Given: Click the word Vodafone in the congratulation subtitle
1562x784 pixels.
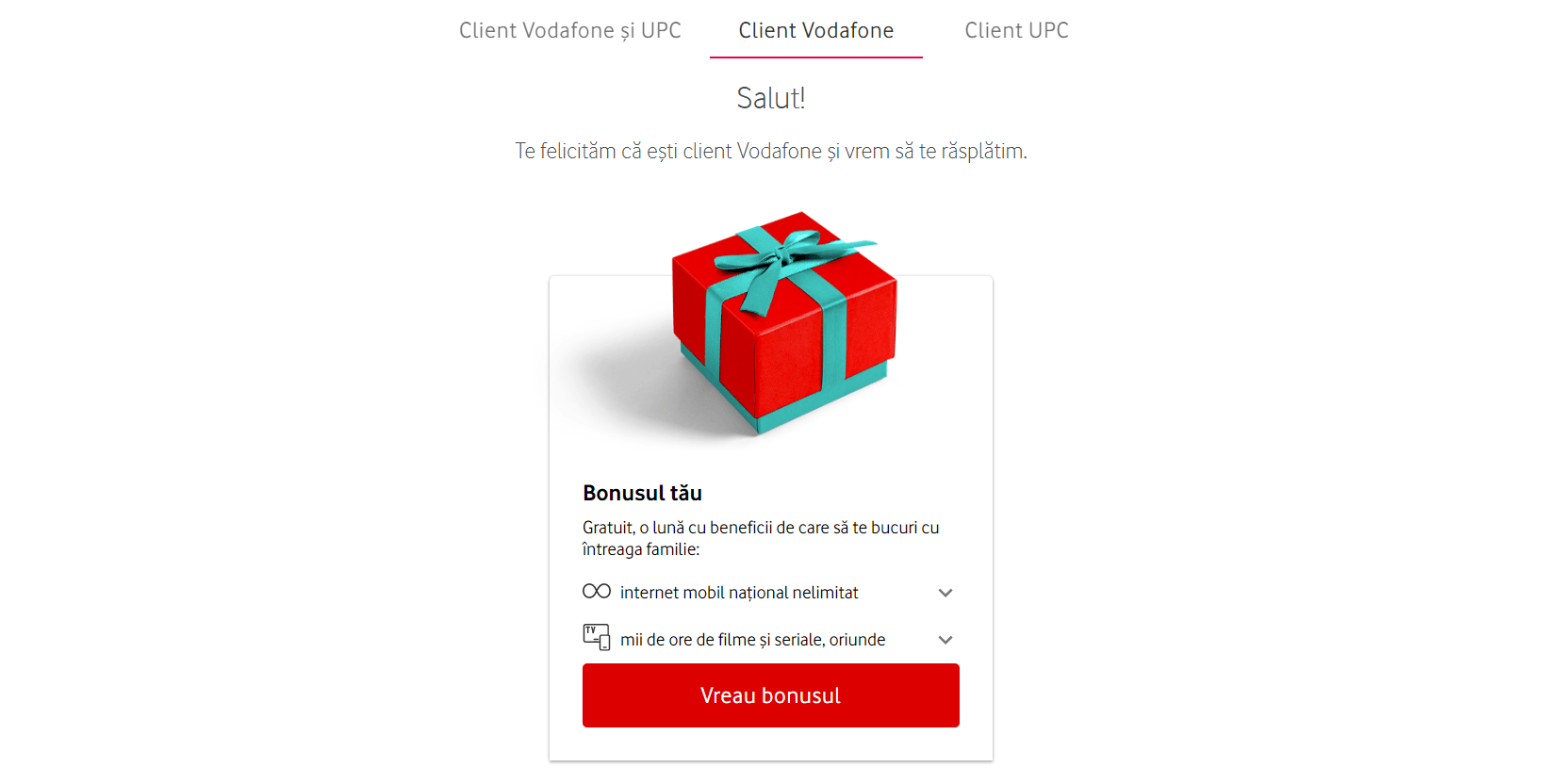Looking at the screenshot, I should (x=779, y=151).
